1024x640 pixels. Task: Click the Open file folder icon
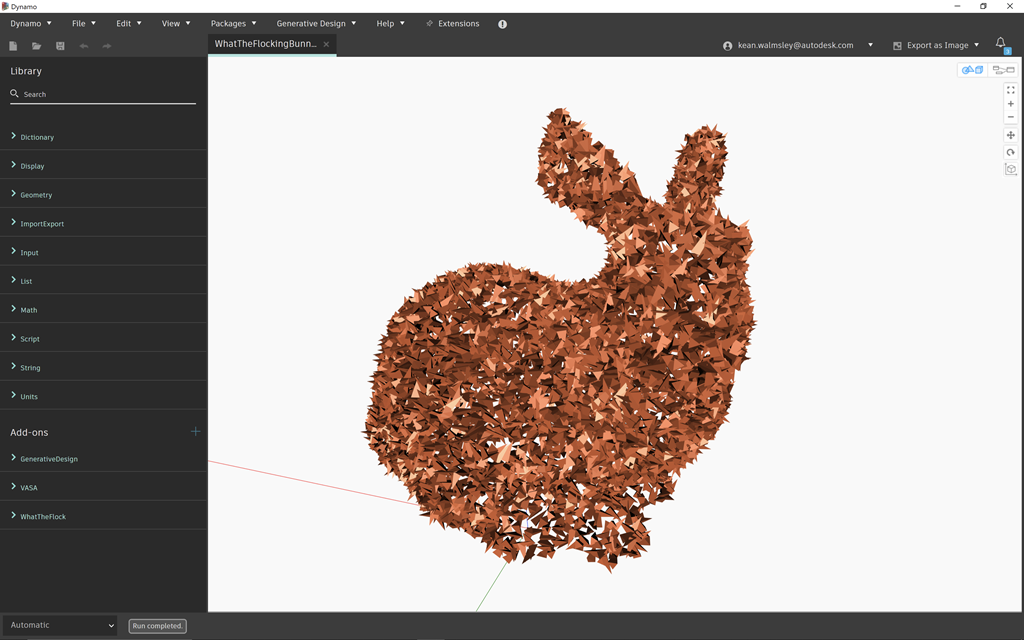click(x=37, y=46)
